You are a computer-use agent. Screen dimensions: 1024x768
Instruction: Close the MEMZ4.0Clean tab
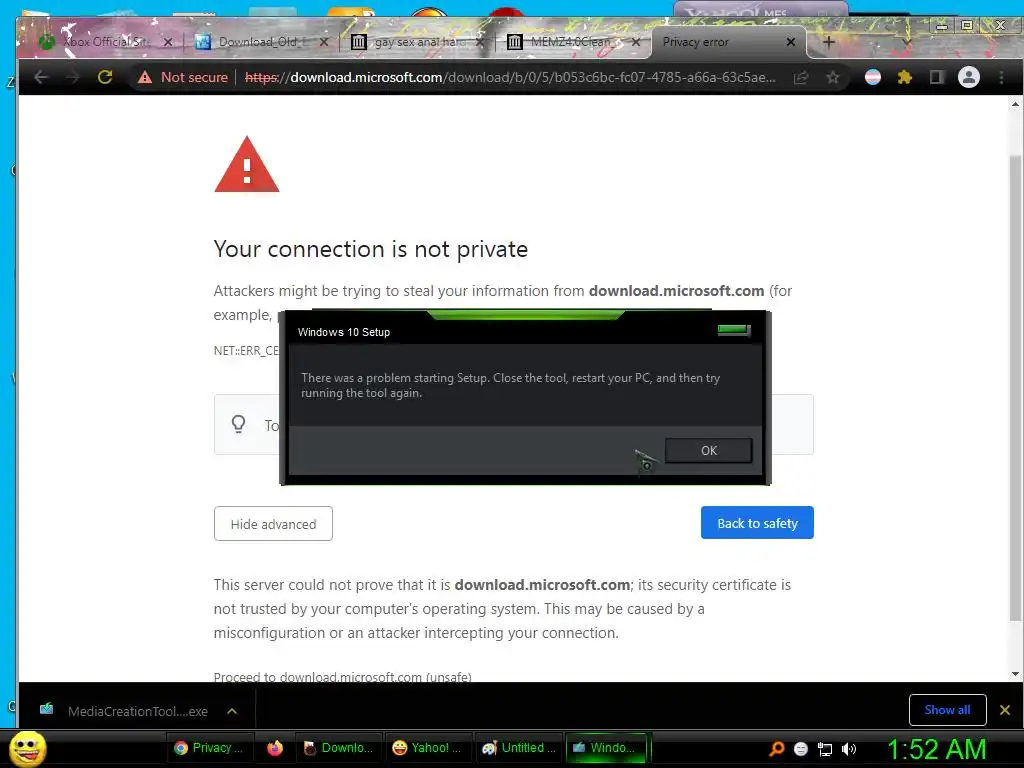point(635,42)
